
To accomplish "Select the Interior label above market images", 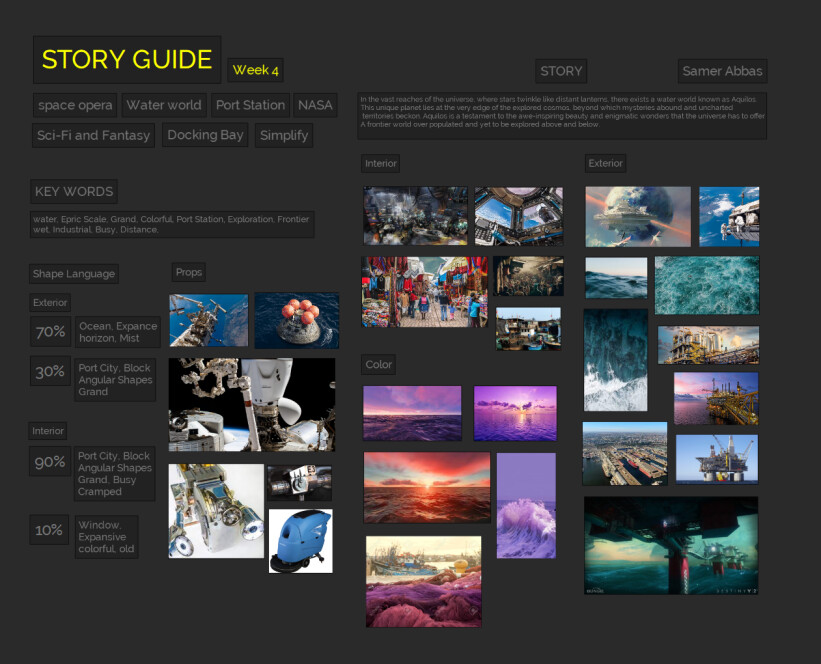I will [x=381, y=163].
